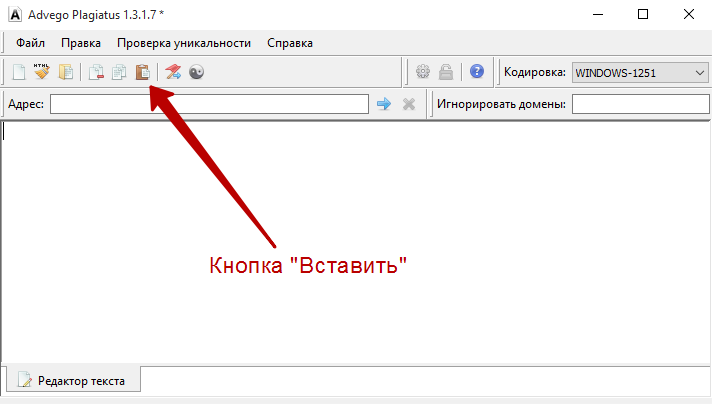
Task: Start deep check with yin-yang icon
Action: tap(197, 72)
